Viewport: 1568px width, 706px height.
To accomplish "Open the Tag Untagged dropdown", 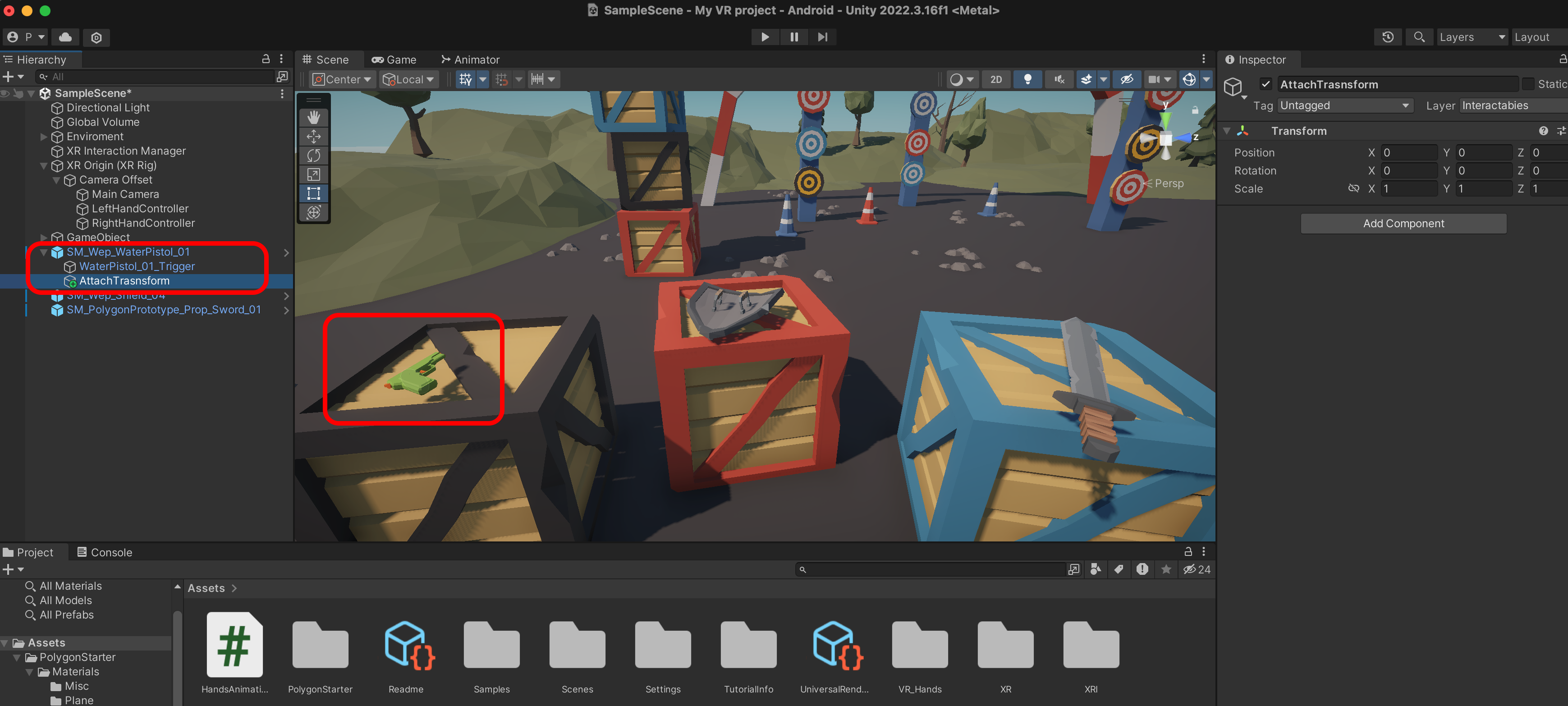I will click(x=1344, y=105).
